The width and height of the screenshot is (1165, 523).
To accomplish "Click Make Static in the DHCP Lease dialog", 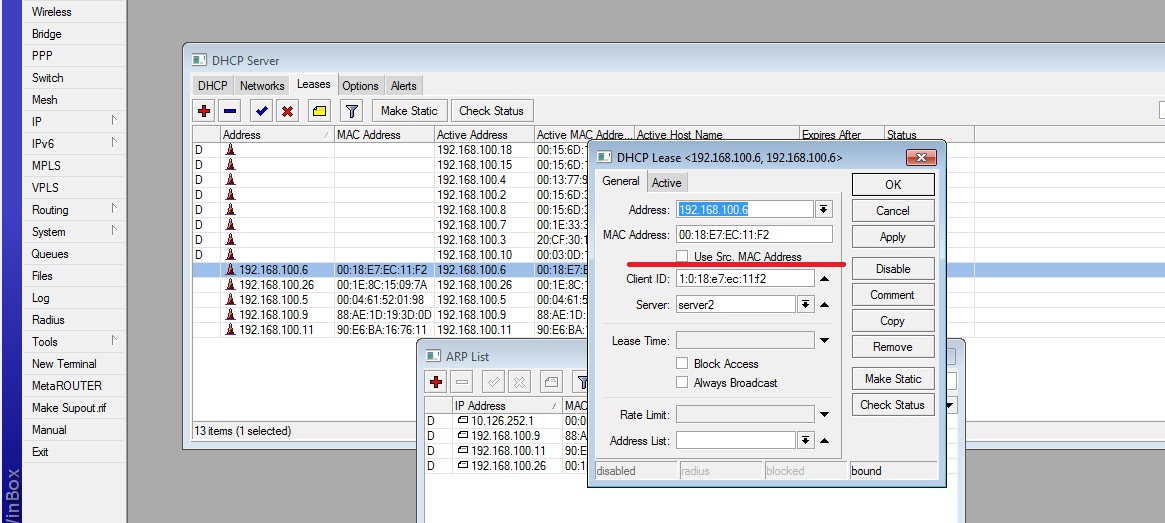I will [892, 379].
